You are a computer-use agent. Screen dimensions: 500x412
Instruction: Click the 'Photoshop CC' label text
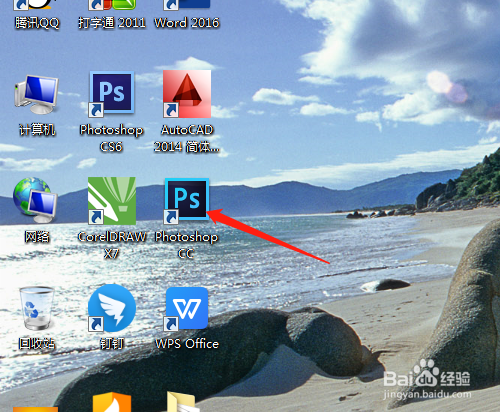[187, 245]
